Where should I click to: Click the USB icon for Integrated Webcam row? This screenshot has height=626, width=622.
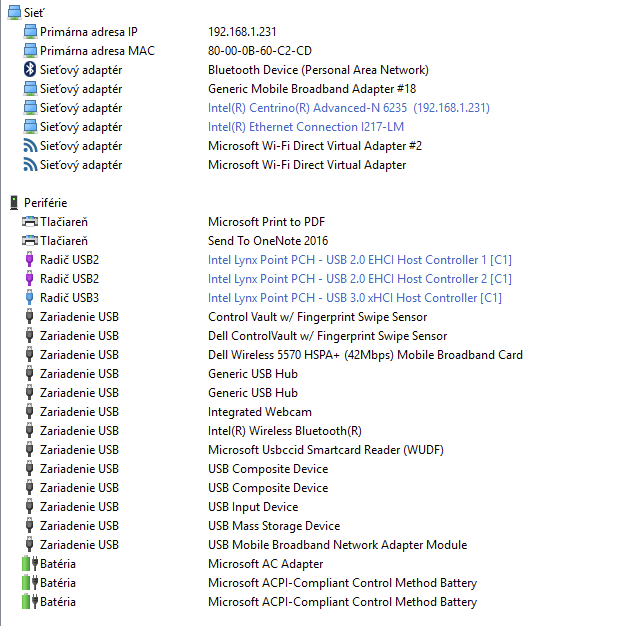point(30,412)
